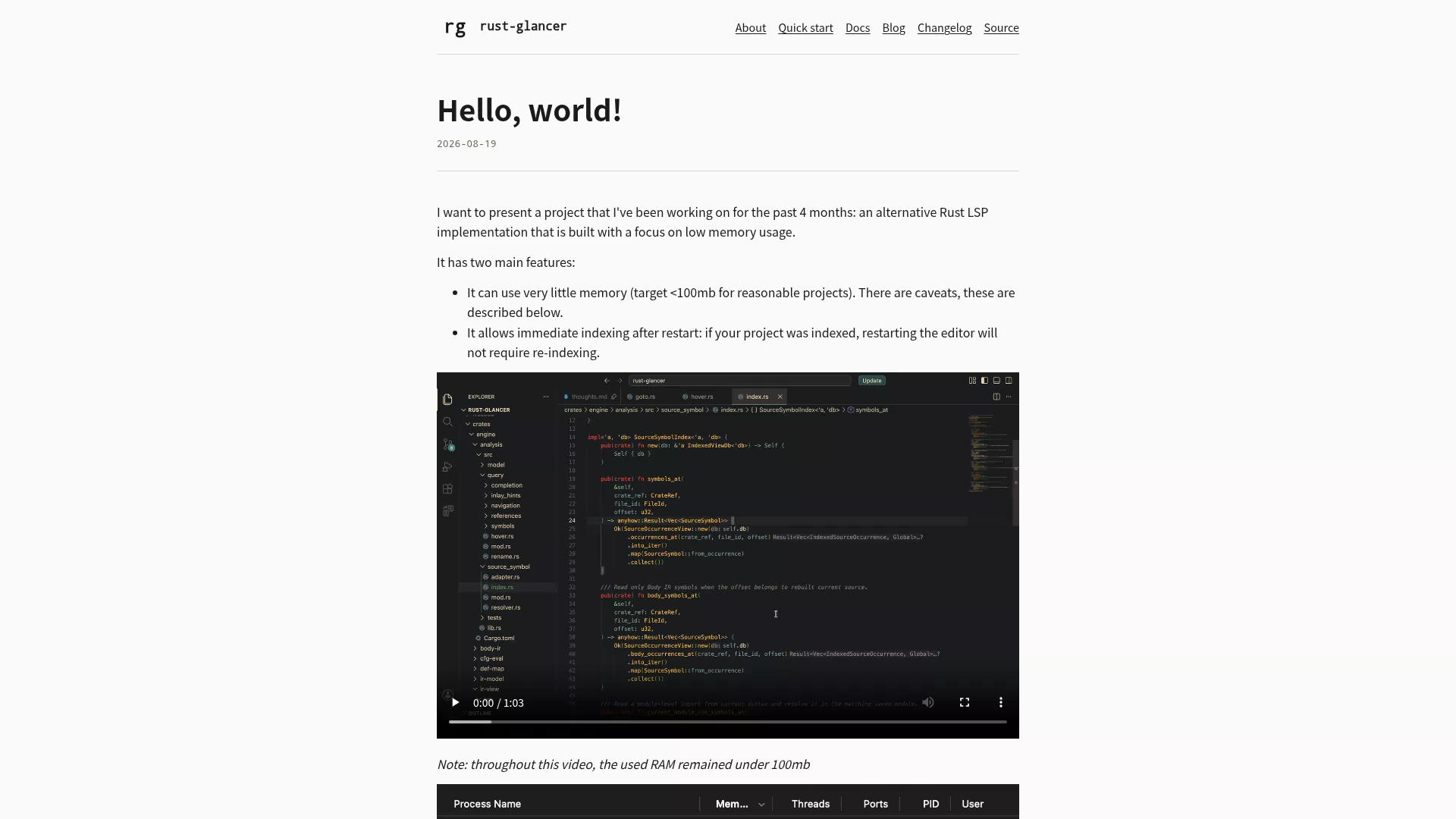The width and height of the screenshot is (1456, 819).
Task: Click the bullet about immediate indexing after restart
Action: click(x=732, y=343)
